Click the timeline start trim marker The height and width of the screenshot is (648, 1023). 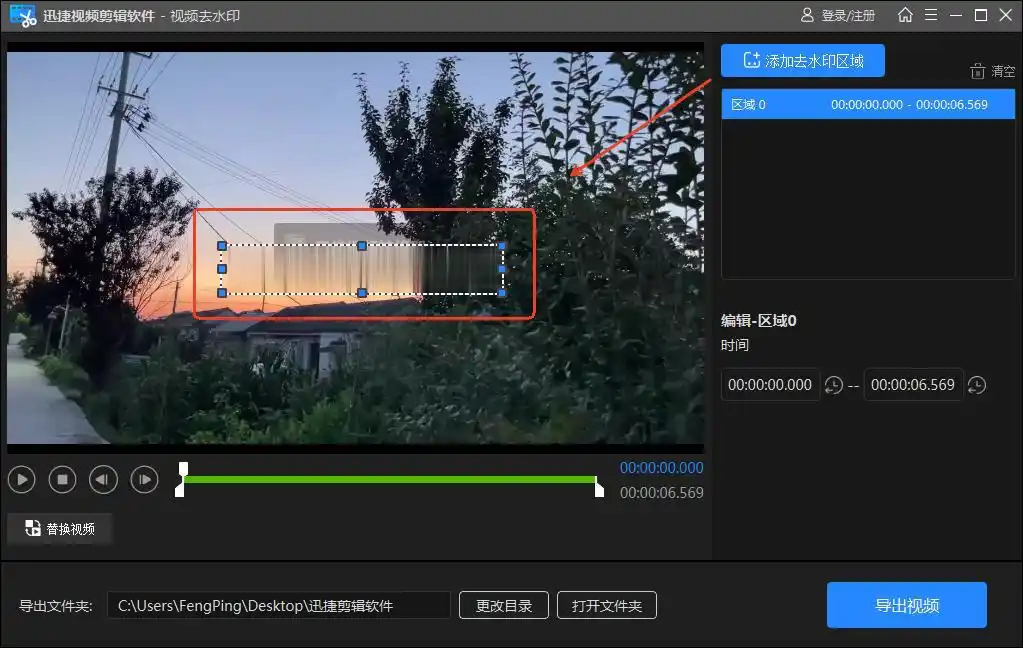tap(180, 488)
